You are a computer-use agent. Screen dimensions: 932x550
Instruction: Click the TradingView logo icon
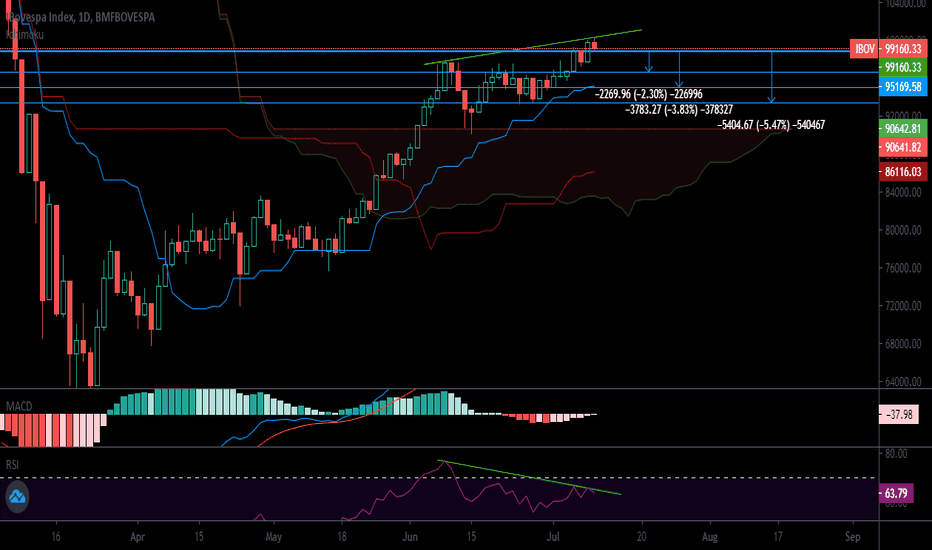pyautogui.click(x=17, y=496)
